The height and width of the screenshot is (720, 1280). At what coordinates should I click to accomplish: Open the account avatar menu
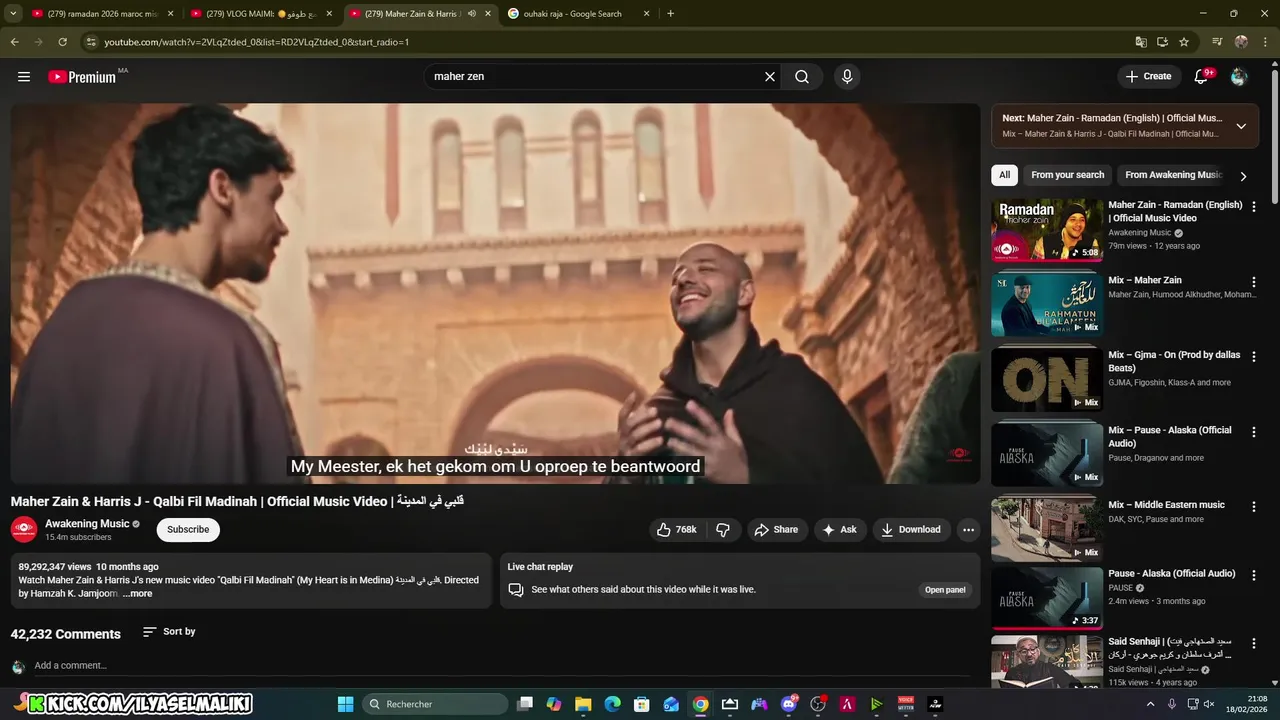[x=1239, y=77]
